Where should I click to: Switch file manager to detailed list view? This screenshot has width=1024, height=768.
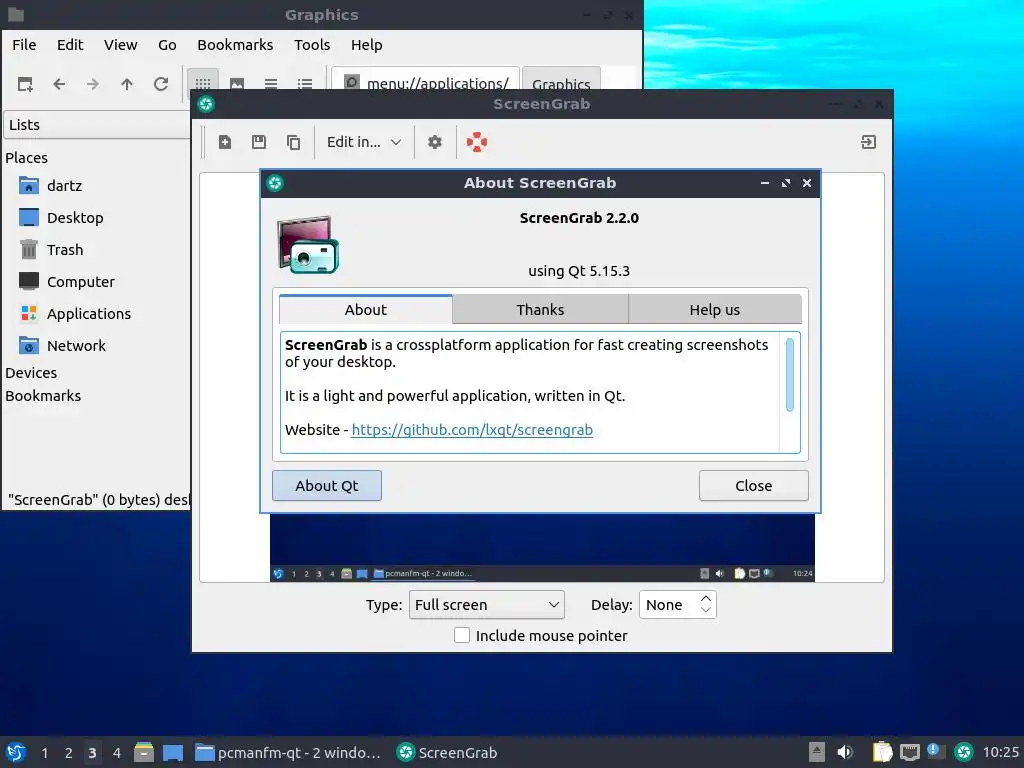(x=305, y=84)
